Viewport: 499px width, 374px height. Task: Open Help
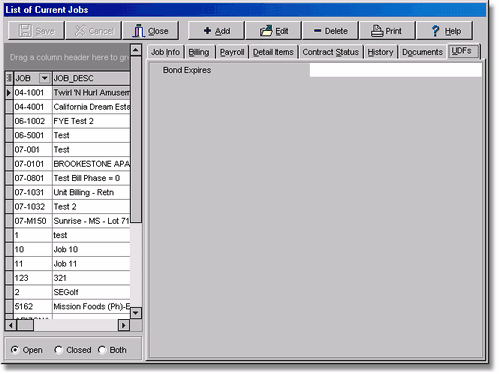[x=445, y=31]
